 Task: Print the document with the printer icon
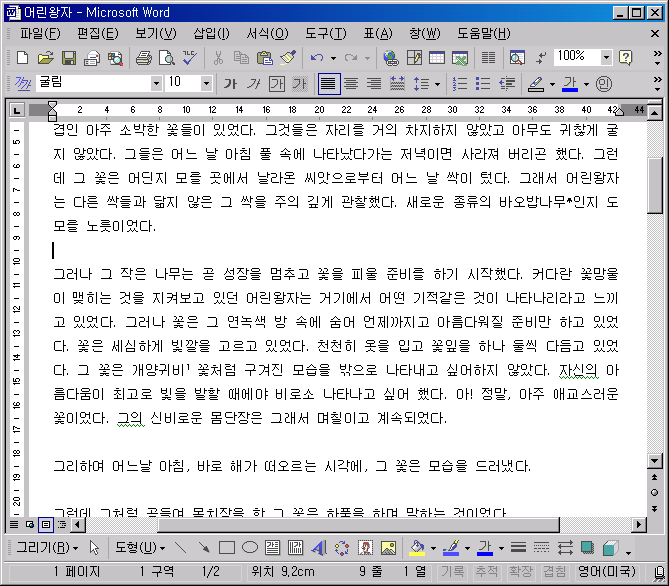click(x=144, y=58)
